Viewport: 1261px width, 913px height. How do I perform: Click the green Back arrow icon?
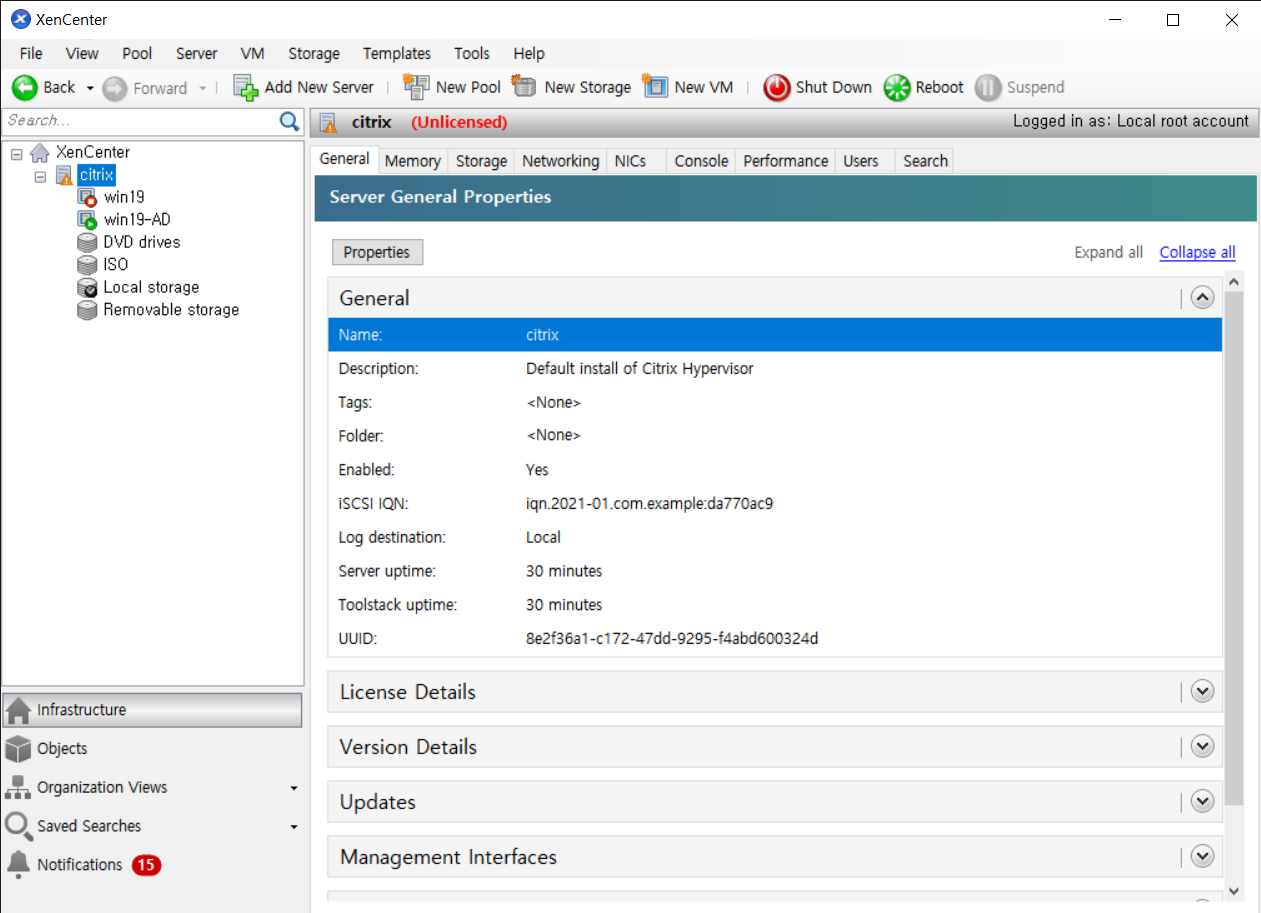24,87
